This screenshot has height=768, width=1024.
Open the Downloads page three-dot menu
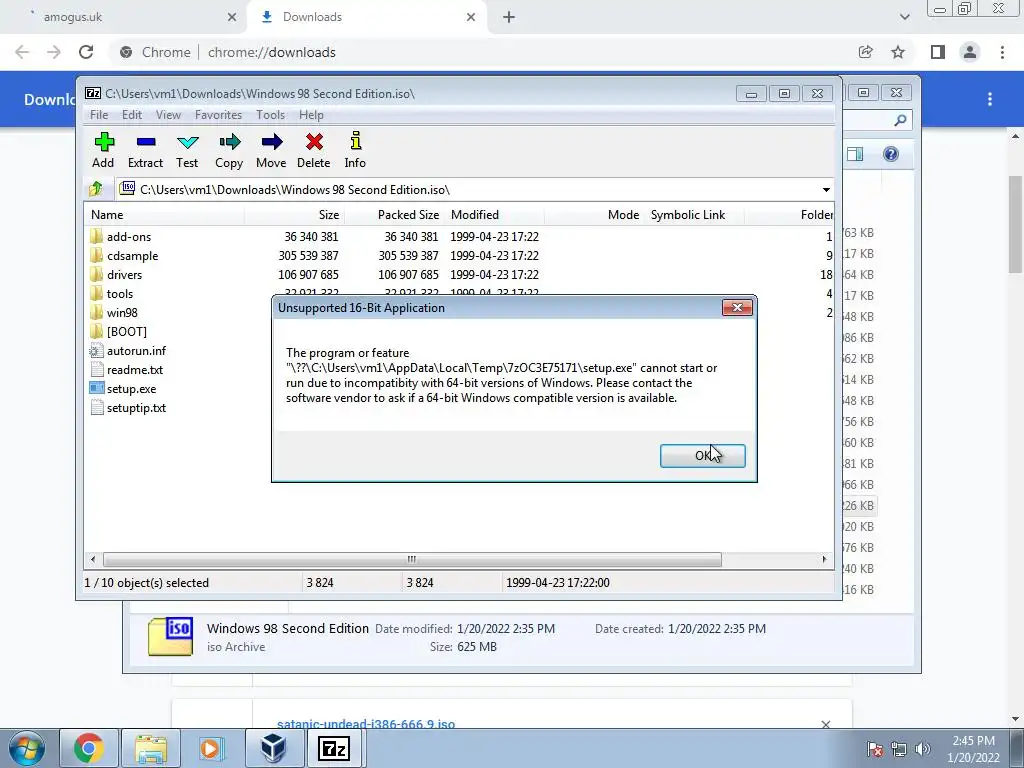tap(990, 99)
